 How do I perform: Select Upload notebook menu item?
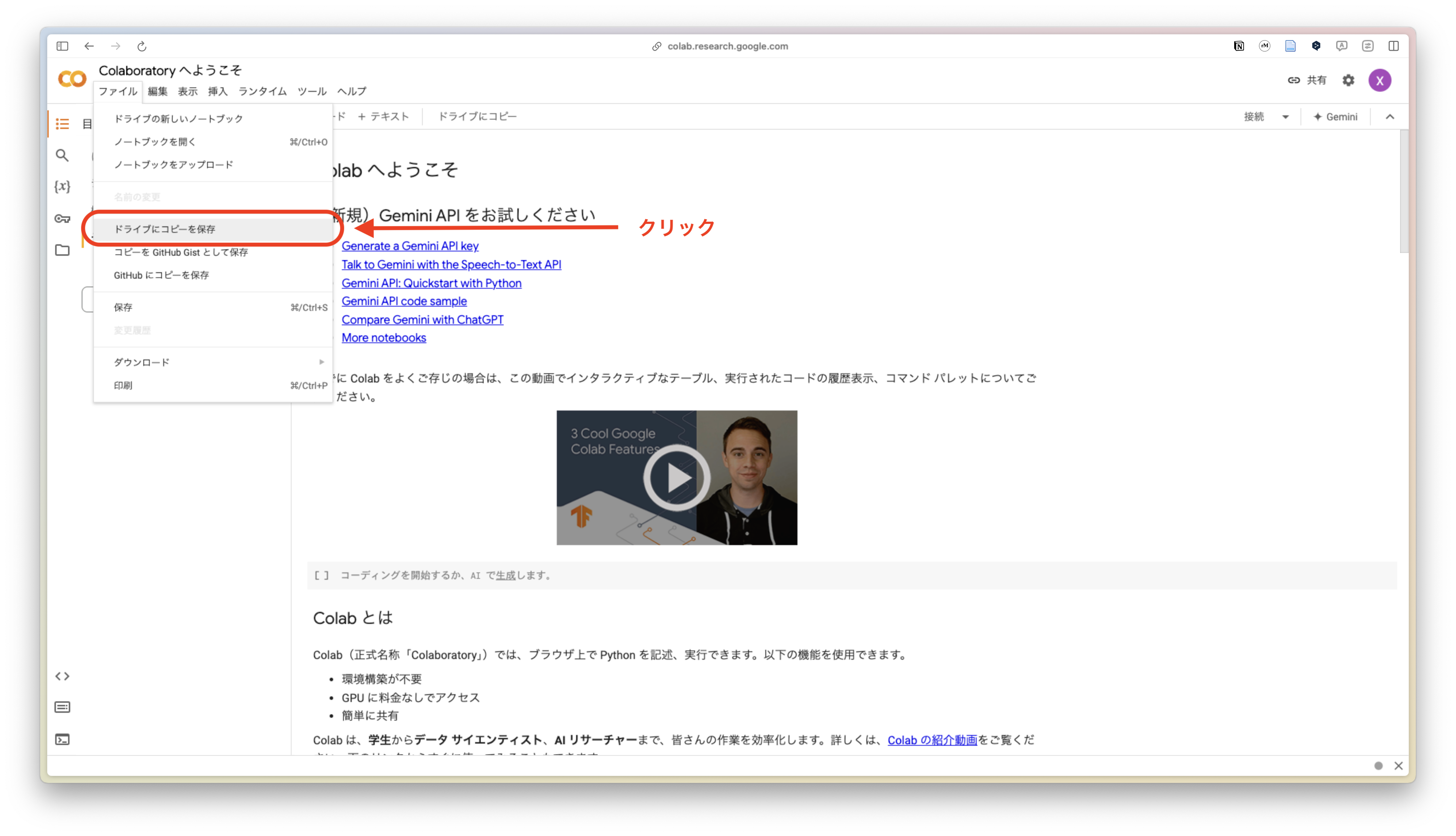click(x=213, y=164)
